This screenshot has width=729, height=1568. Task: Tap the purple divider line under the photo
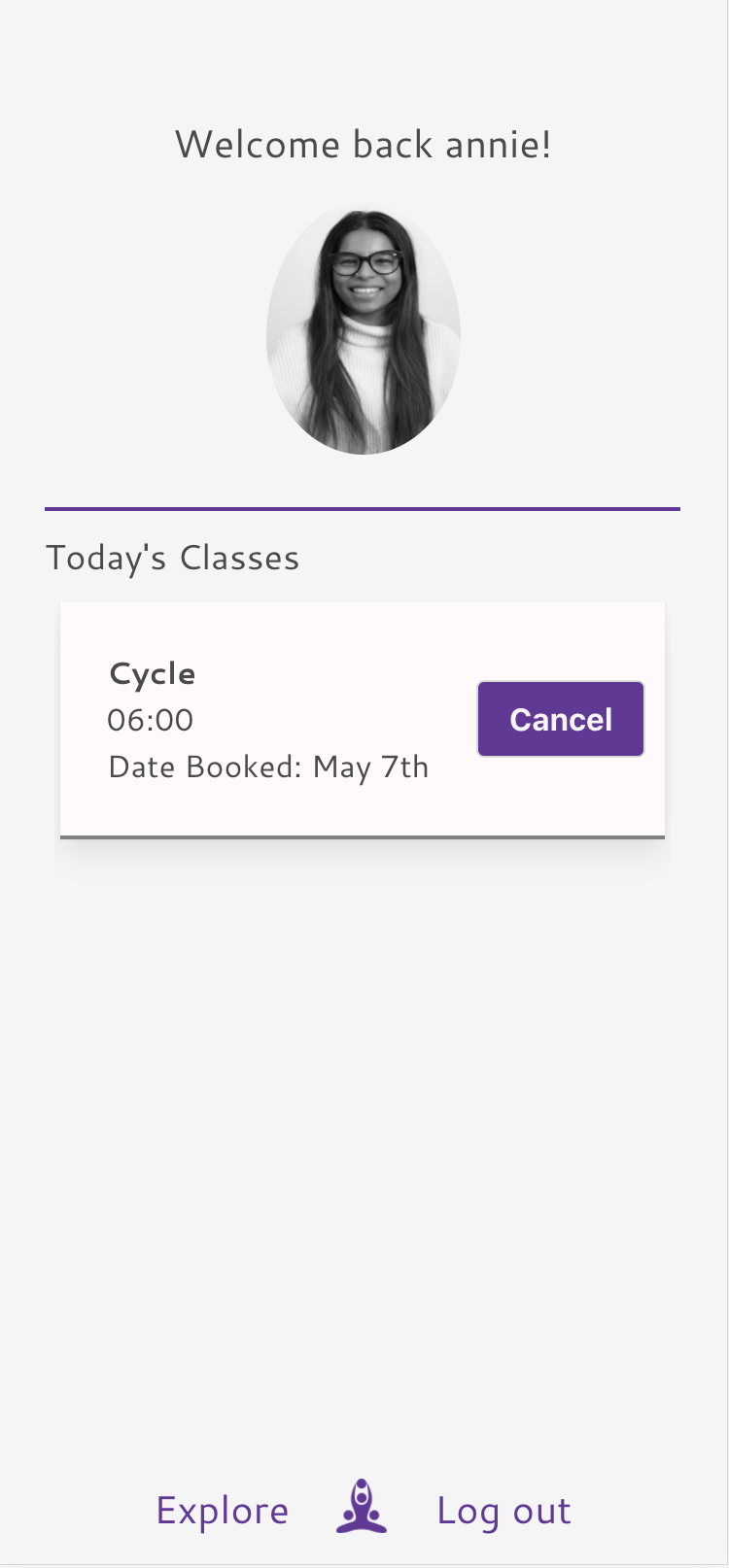point(363,508)
